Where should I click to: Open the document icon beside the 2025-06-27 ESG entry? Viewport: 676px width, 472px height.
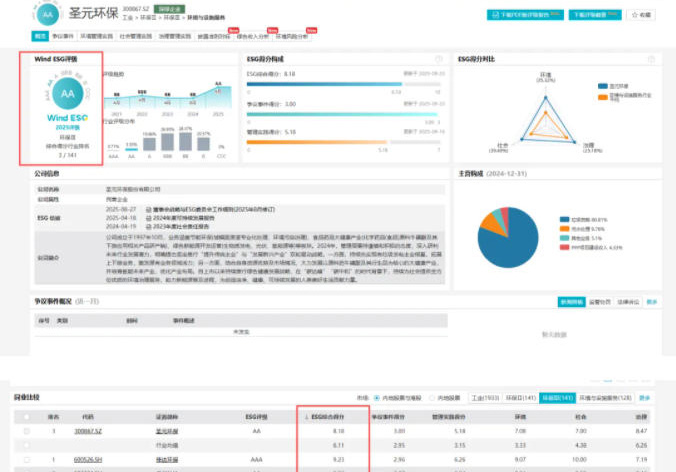pyautogui.click(x=148, y=209)
